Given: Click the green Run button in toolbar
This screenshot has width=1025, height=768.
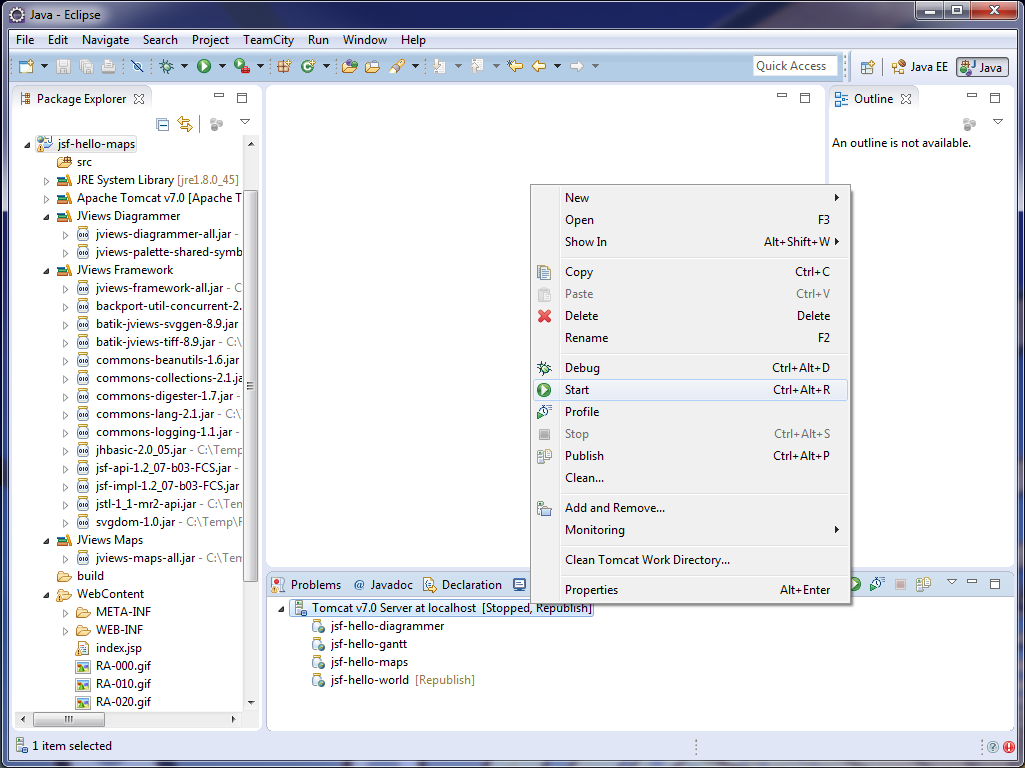Looking at the screenshot, I should [x=204, y=67].
